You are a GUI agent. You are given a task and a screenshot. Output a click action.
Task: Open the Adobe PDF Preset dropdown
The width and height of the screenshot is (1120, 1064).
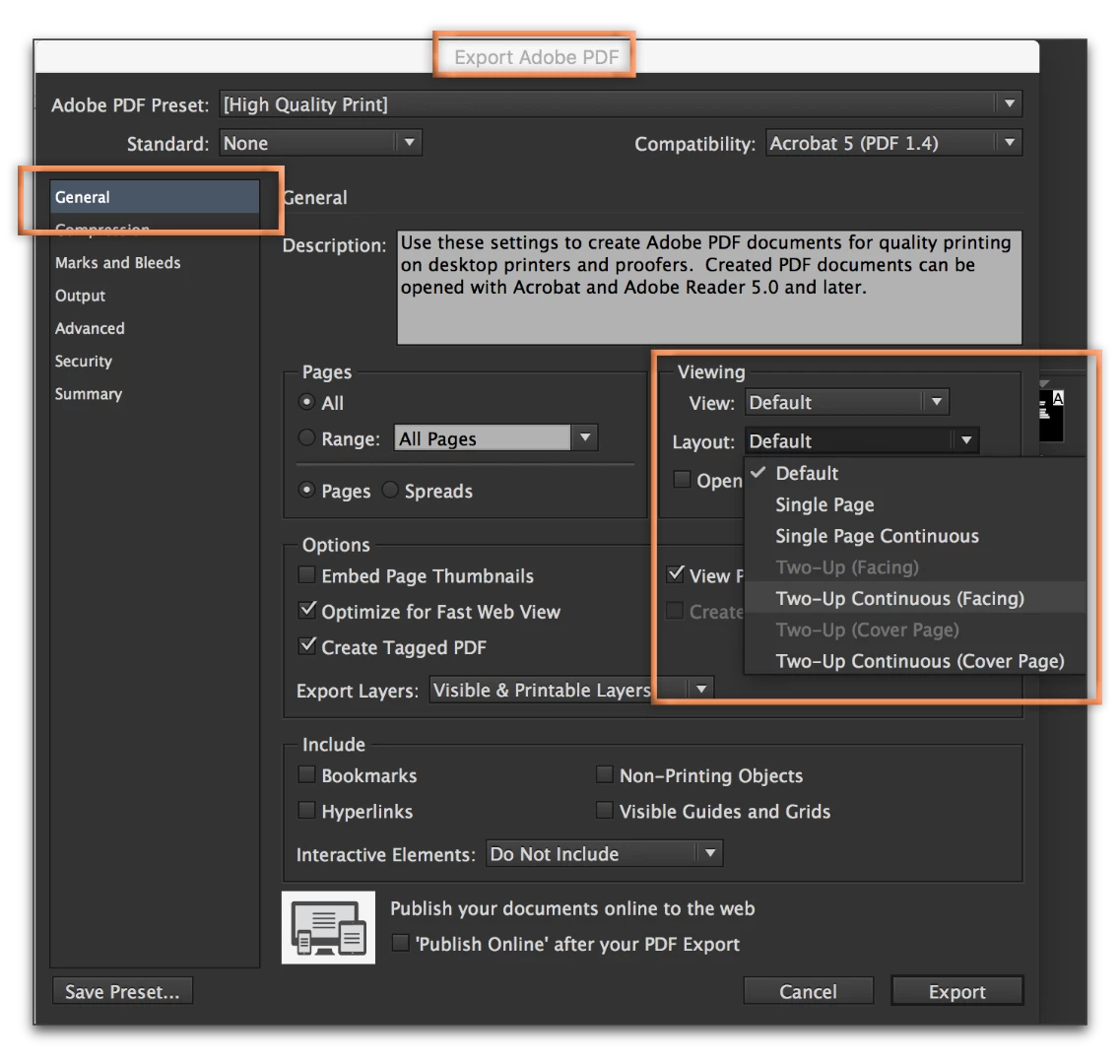621,104
